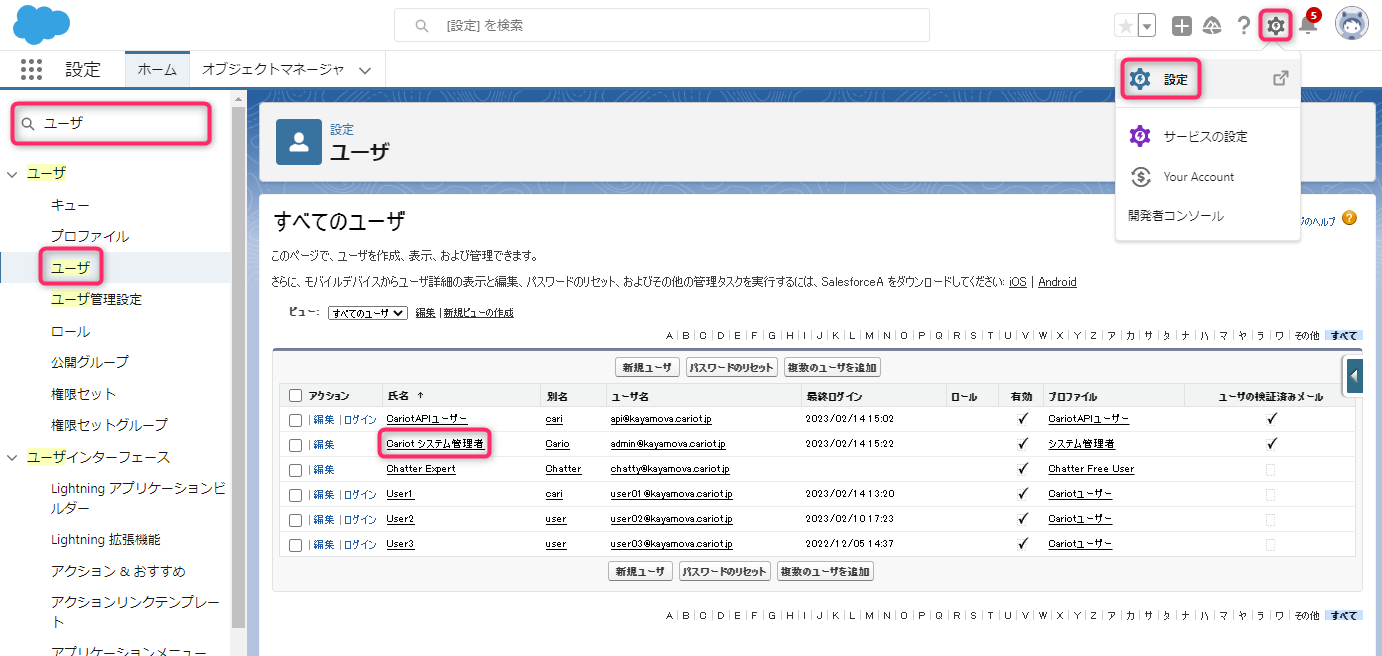Switch to the ホーム tab
Screen dimensions: 1382x656
(157, 69)
